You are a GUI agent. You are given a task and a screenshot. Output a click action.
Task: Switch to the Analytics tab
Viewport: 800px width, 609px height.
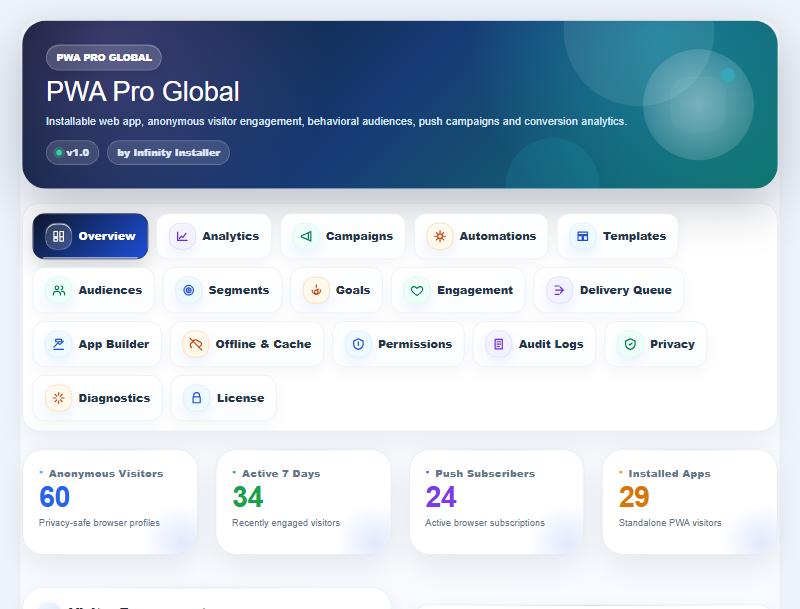click(214, 236)
